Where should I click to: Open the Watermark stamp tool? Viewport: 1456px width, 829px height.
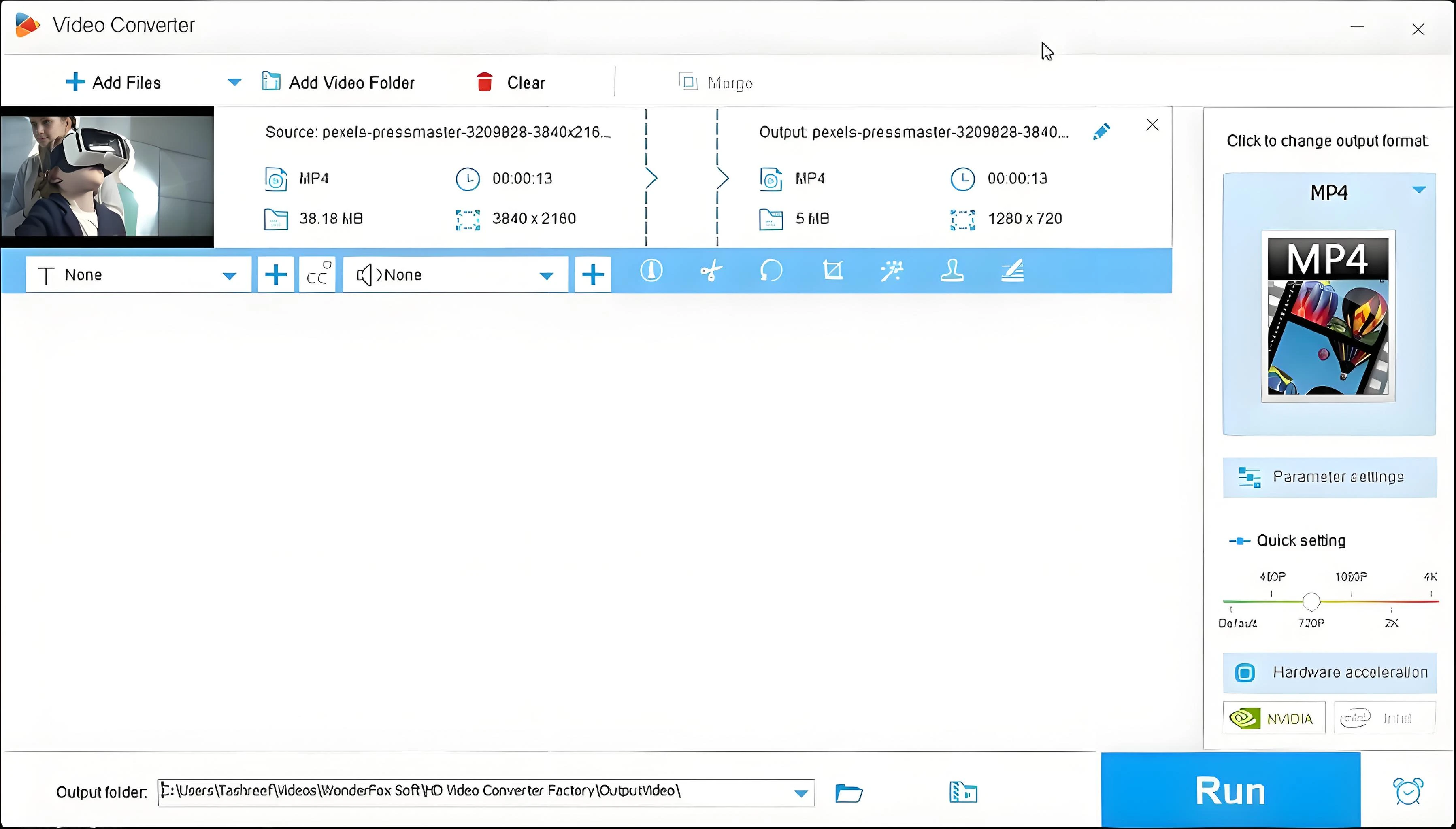[952, 270]
